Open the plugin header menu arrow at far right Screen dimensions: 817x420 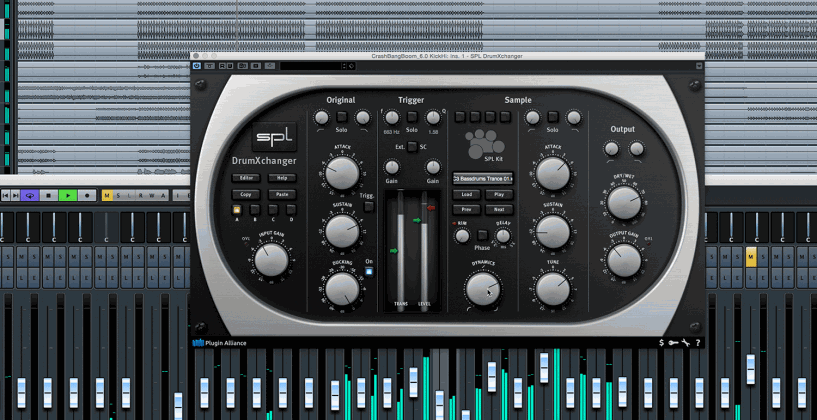(x=699, y=66)
